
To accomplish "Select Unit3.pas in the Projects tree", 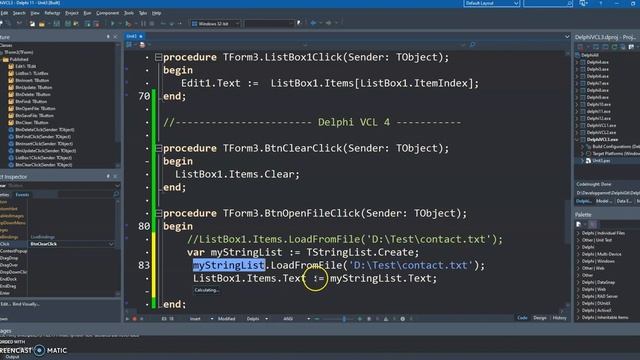I will pyautogui.click(x=601, y=161).
